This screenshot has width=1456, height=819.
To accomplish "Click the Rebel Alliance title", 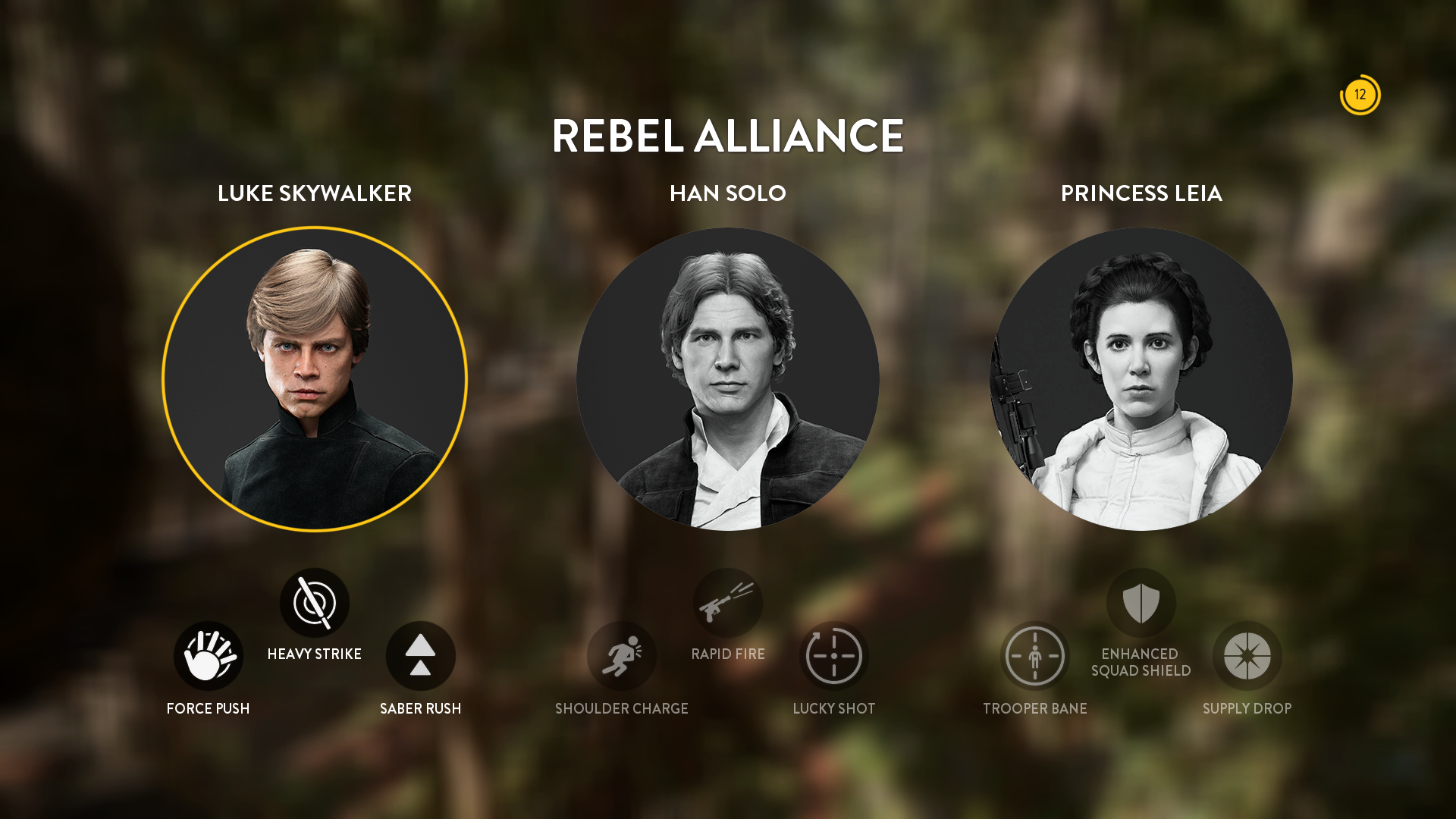I will pos(728,136).
